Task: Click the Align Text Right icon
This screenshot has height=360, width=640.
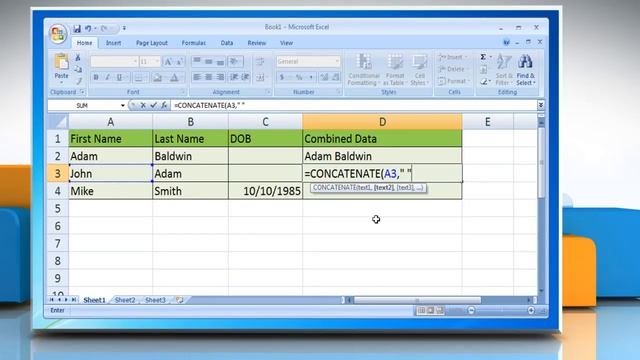Action: point(220,77)
